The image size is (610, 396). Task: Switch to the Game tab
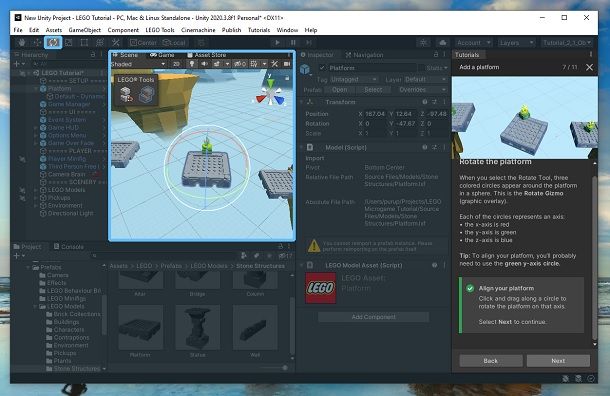coord(162,55)
